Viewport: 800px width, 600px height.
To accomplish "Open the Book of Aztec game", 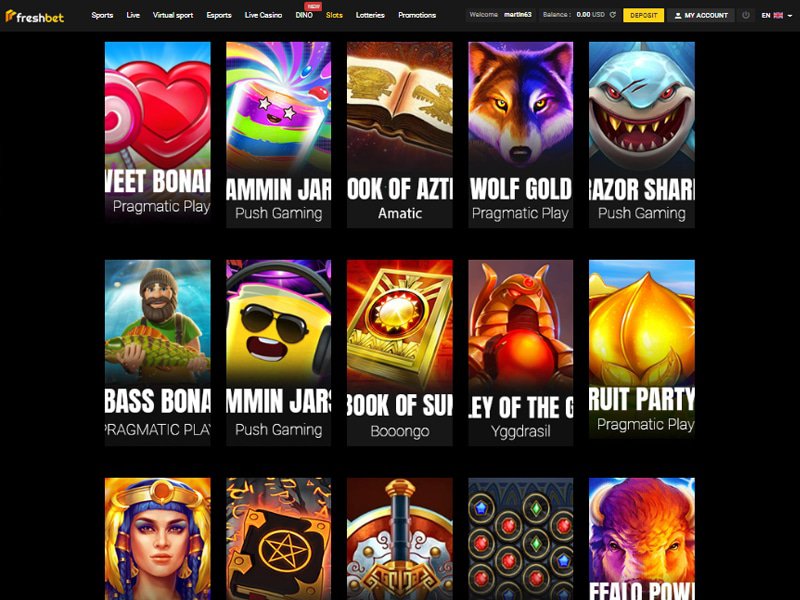I will tap(399, 135).
